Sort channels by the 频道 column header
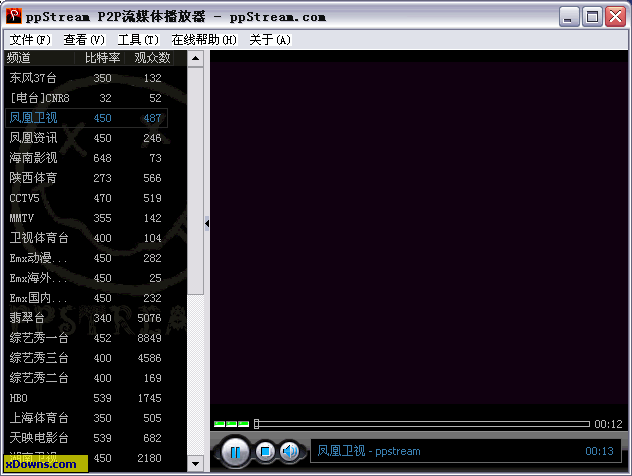 pos(40,58)
